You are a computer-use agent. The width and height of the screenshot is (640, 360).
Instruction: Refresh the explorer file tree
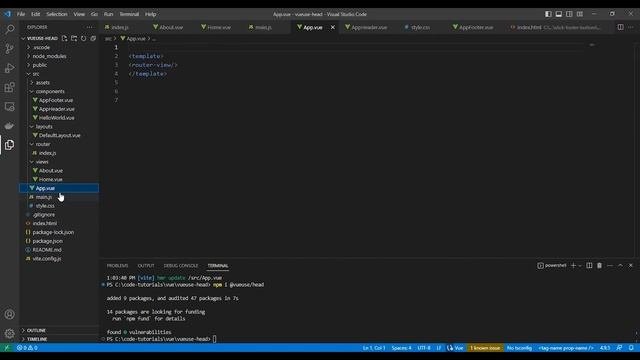point(84,38)
